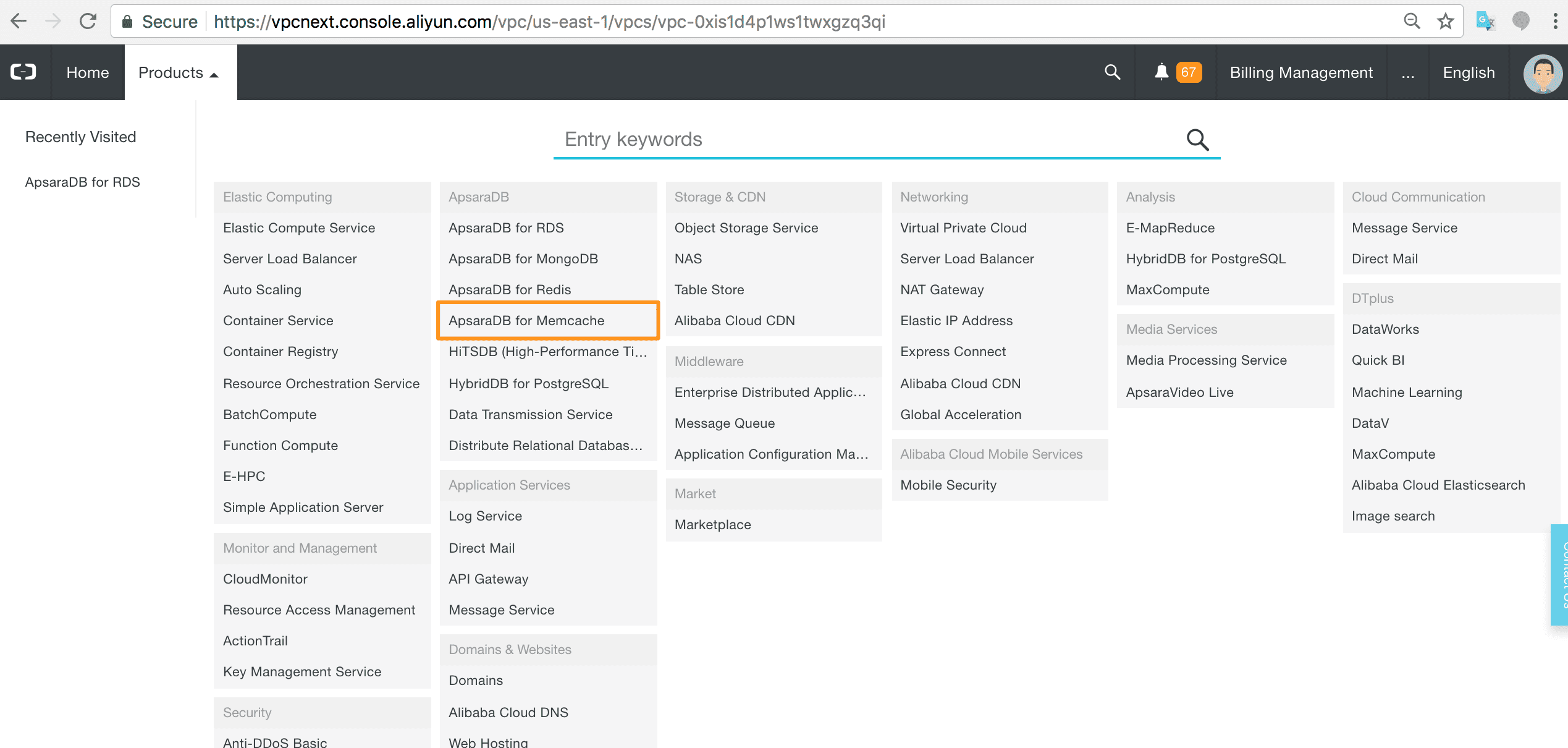Open Function Compute
This screenshot has width=1568, height=748.
(280, 445)
